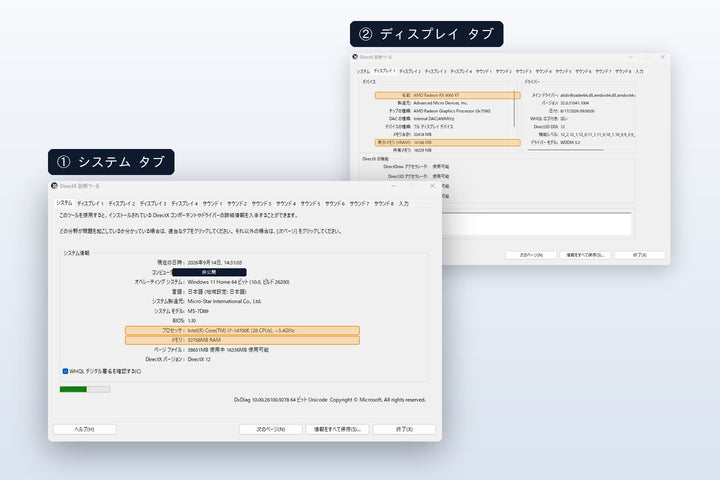Click the 32768MB RAM memory value
Screen dimensions: 720x480
(204, 340)
